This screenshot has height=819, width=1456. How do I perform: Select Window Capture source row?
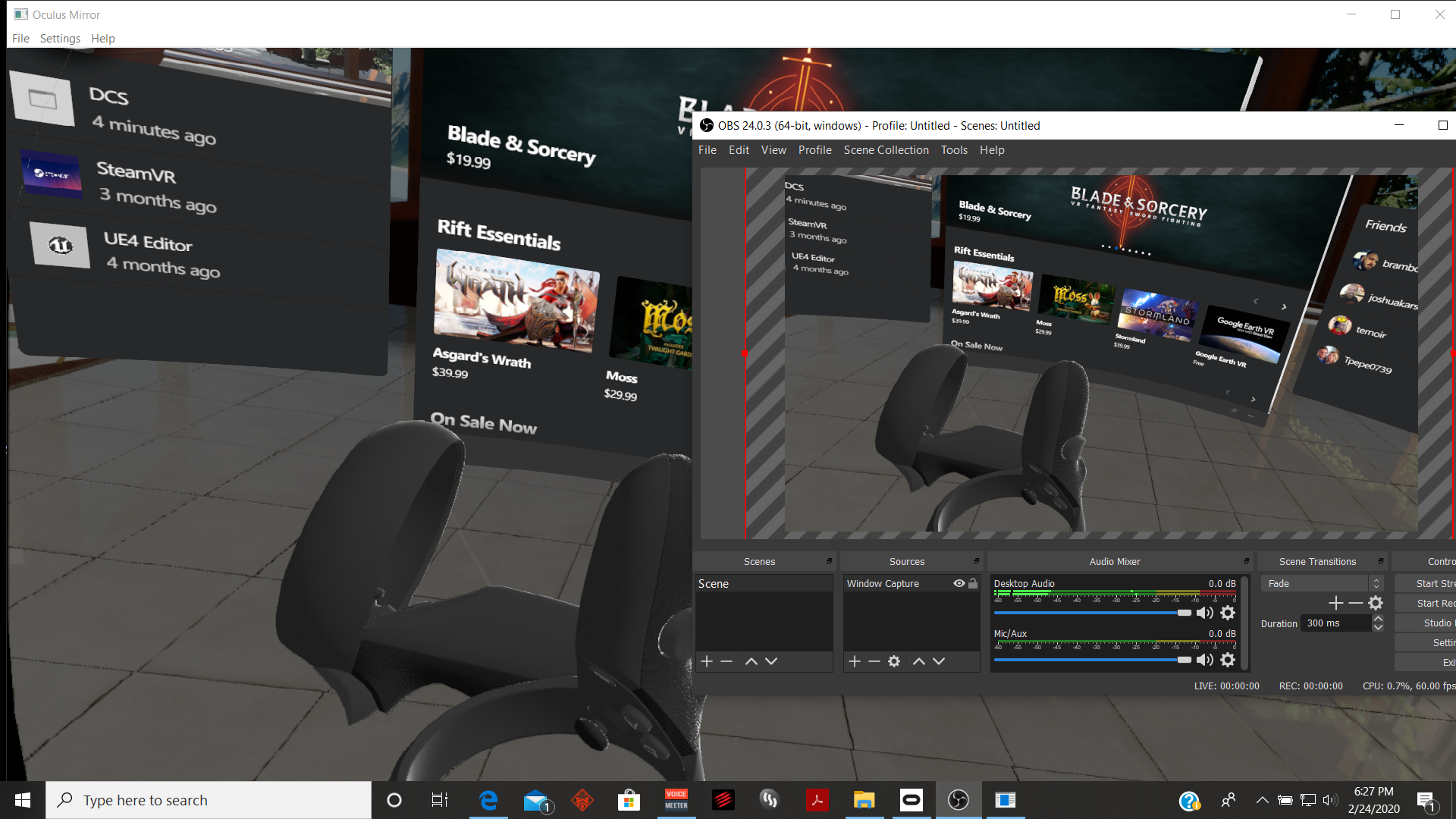(911, 583)
